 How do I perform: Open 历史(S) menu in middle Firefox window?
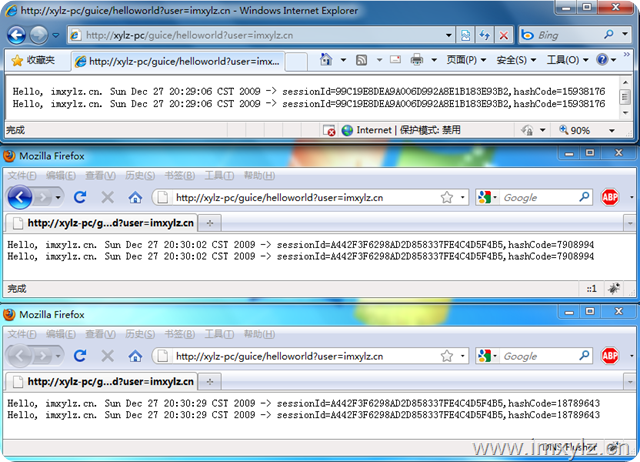click(x=140, y=175)
